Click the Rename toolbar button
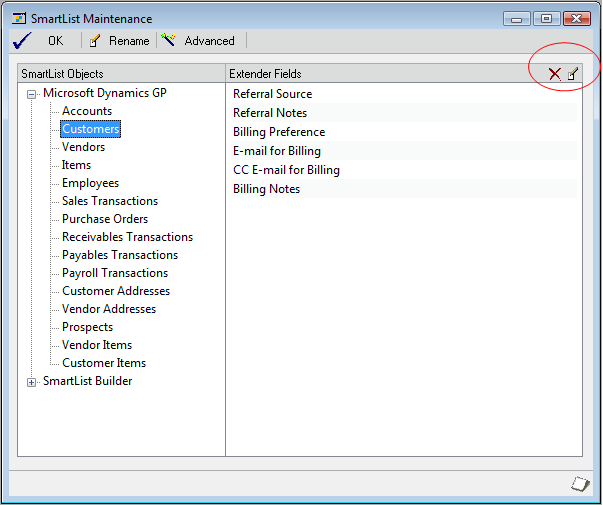This screenshot has height=505, width=603. [119, 41]
